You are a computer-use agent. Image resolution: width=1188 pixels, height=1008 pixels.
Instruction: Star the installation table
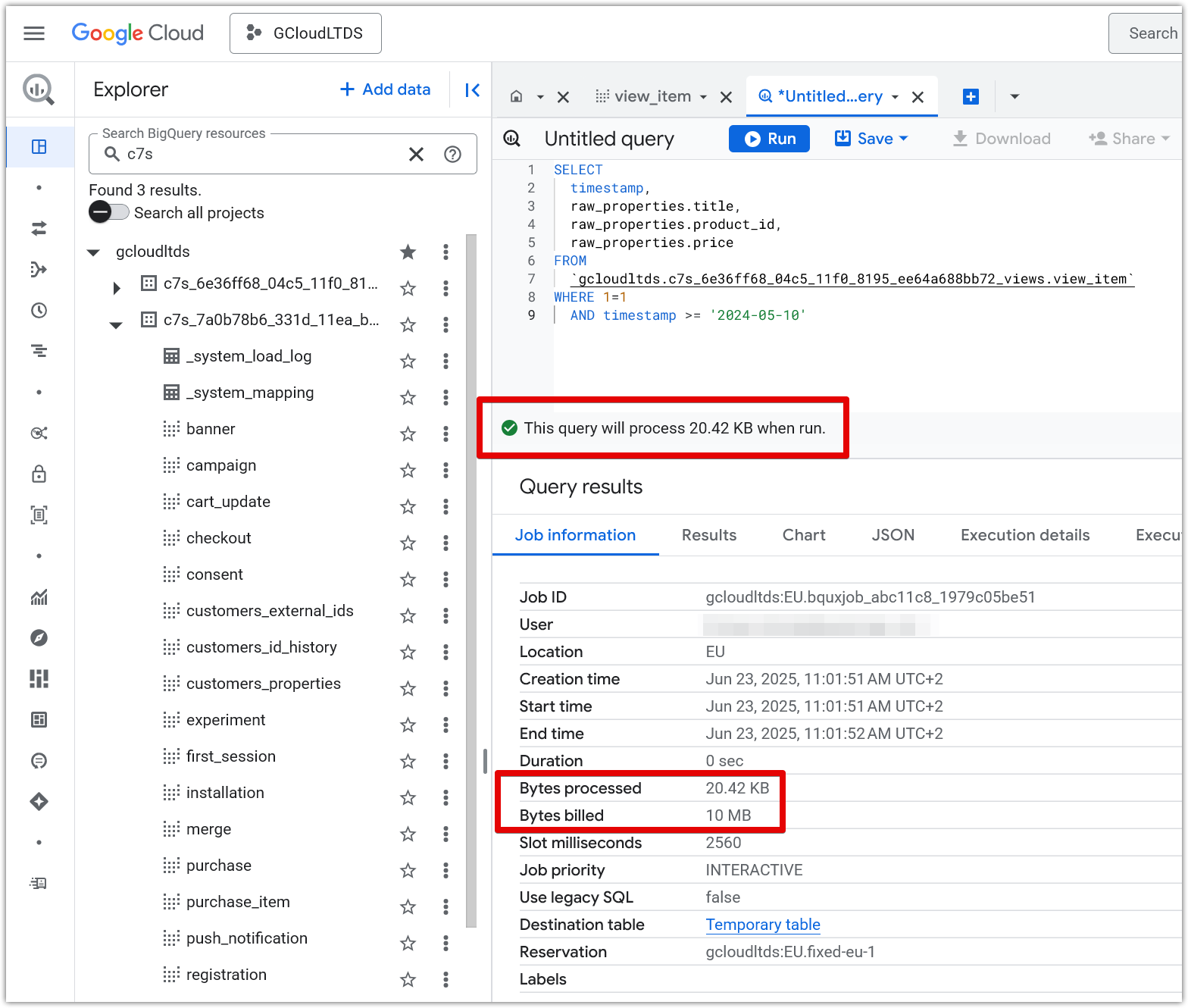pos(408,797)
